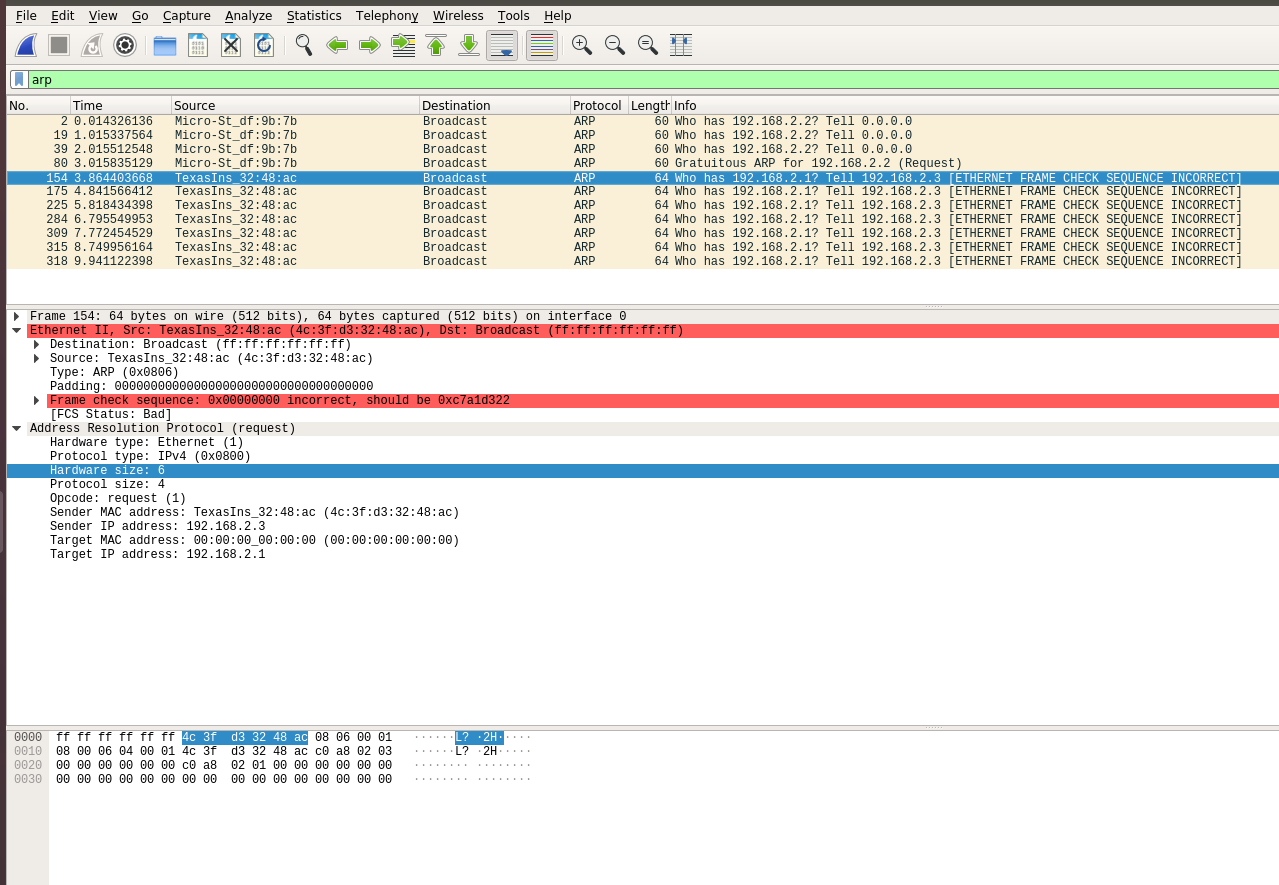This screenshot has height=885, width=1279.
Task: Sort by the Info column header
Action: coord(975,105)
